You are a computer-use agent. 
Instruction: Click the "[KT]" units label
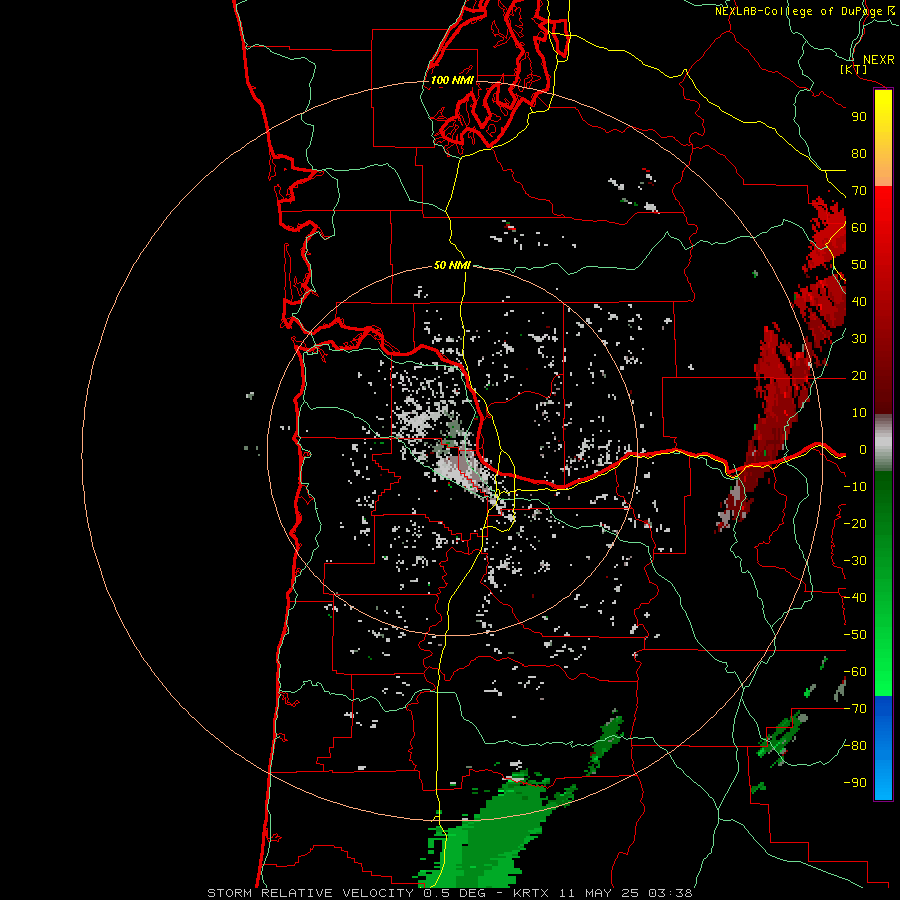854,69
